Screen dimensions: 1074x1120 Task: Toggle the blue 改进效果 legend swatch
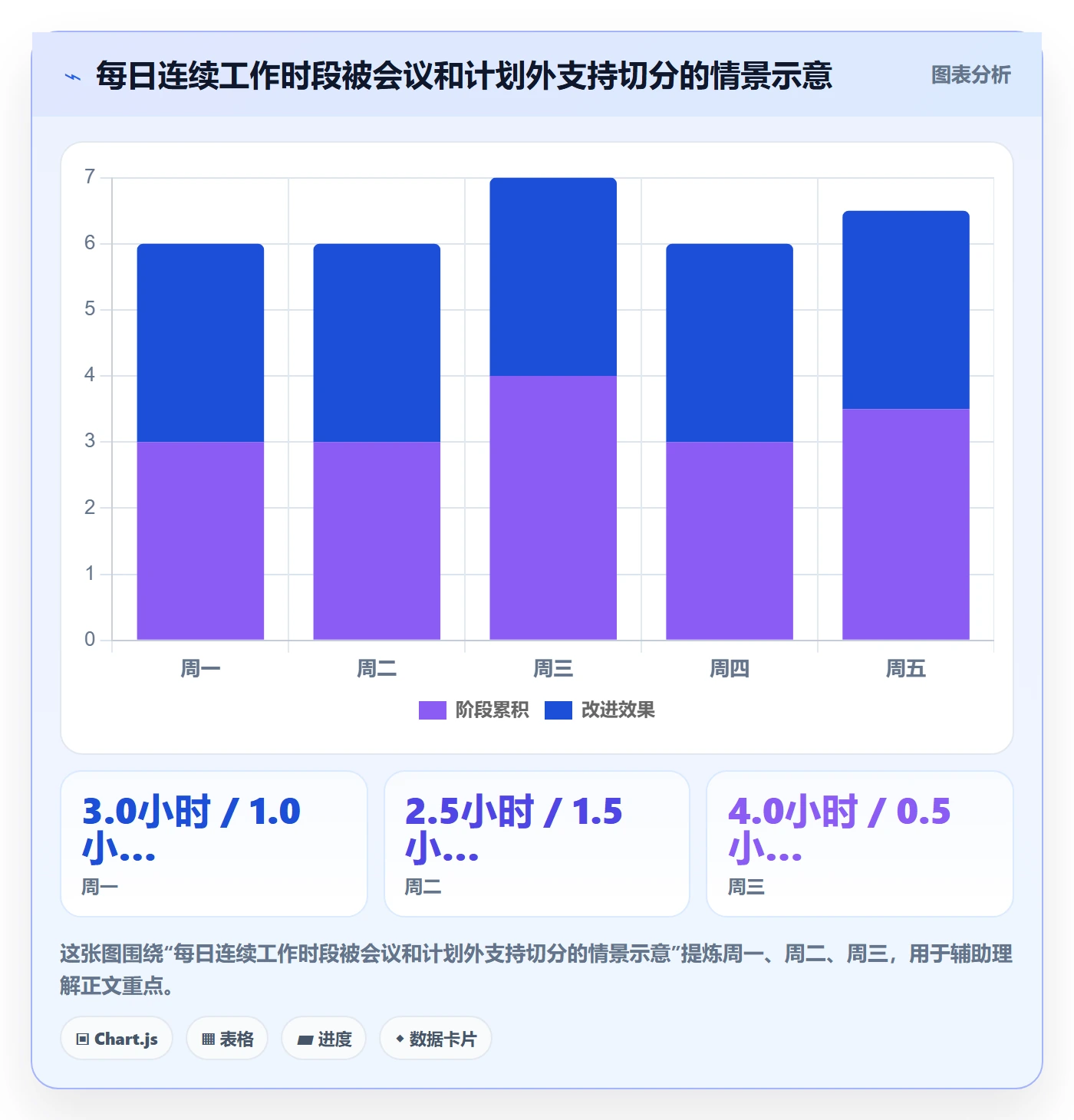558,710
